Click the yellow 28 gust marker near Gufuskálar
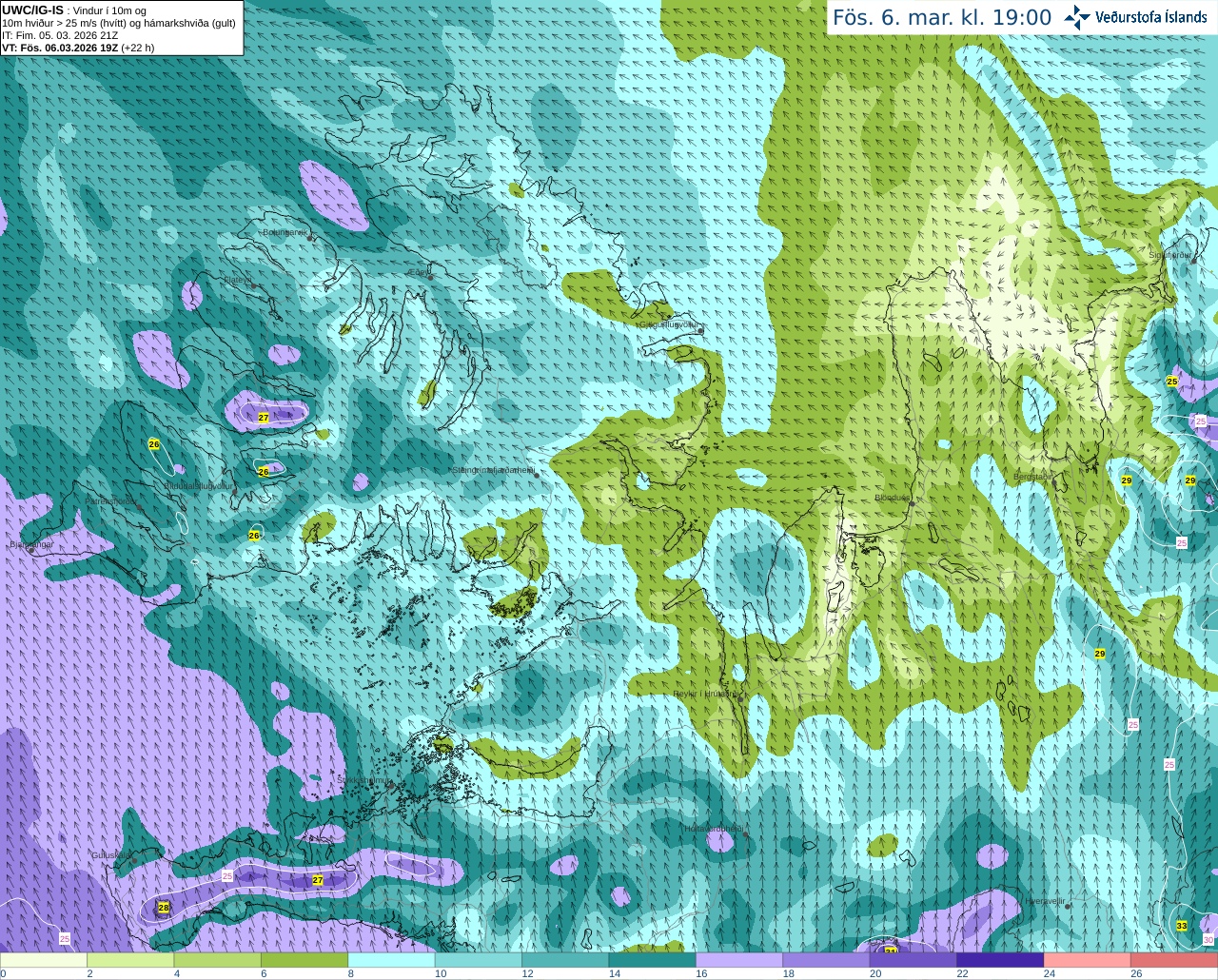 (164, 908)
